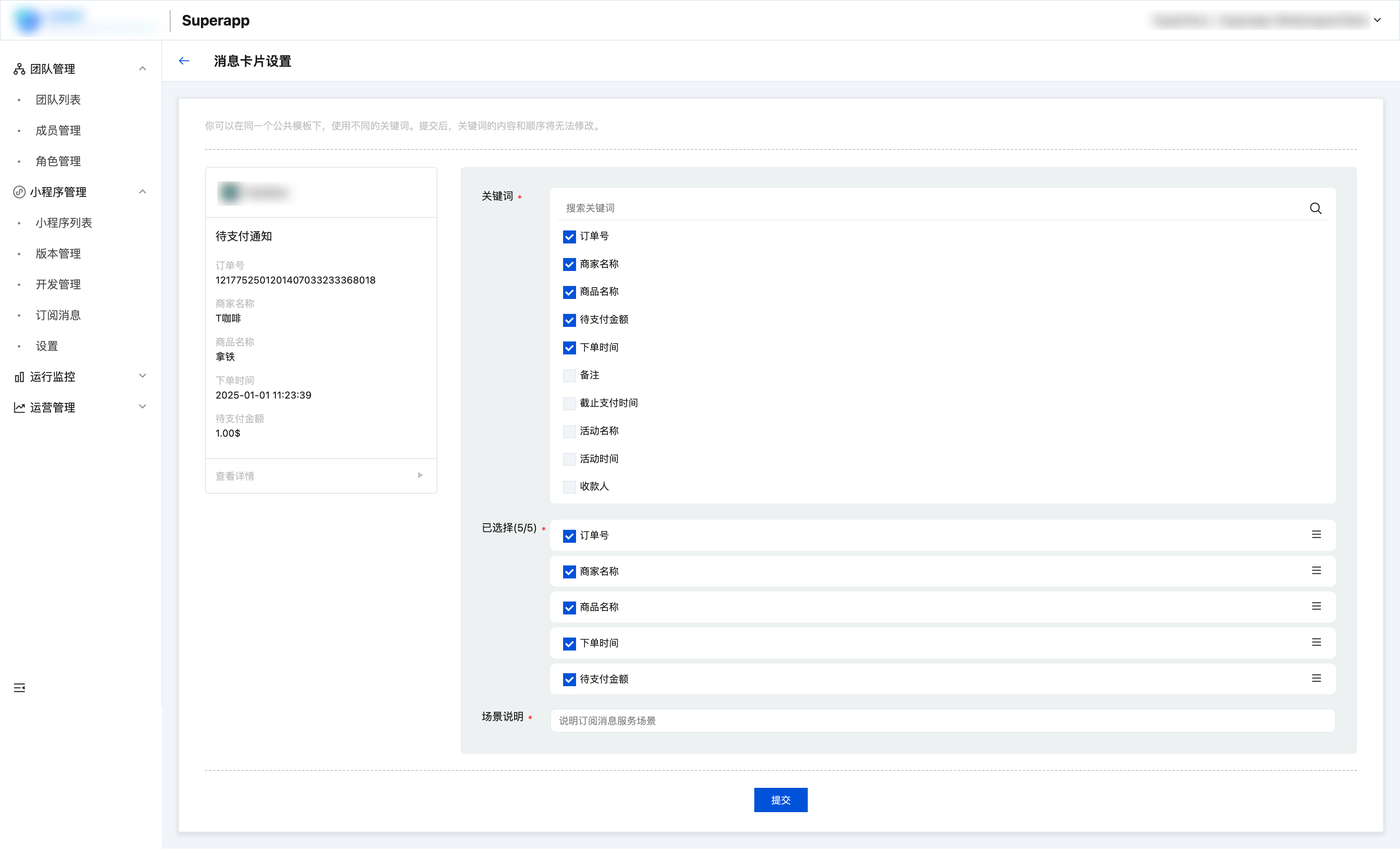Open the account dropdown at top right
The height and width of the screenshot is (849, 1400).
click(x=1377, y=21)
